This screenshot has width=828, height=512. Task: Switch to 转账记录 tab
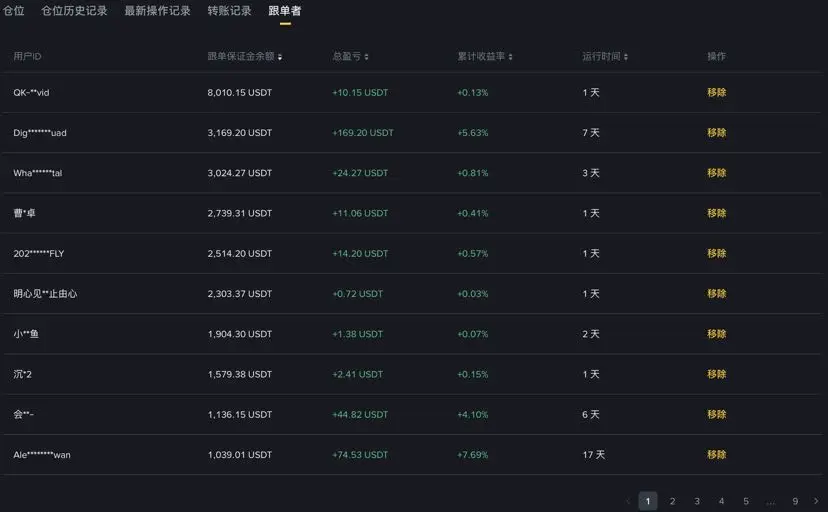(229, 11)
